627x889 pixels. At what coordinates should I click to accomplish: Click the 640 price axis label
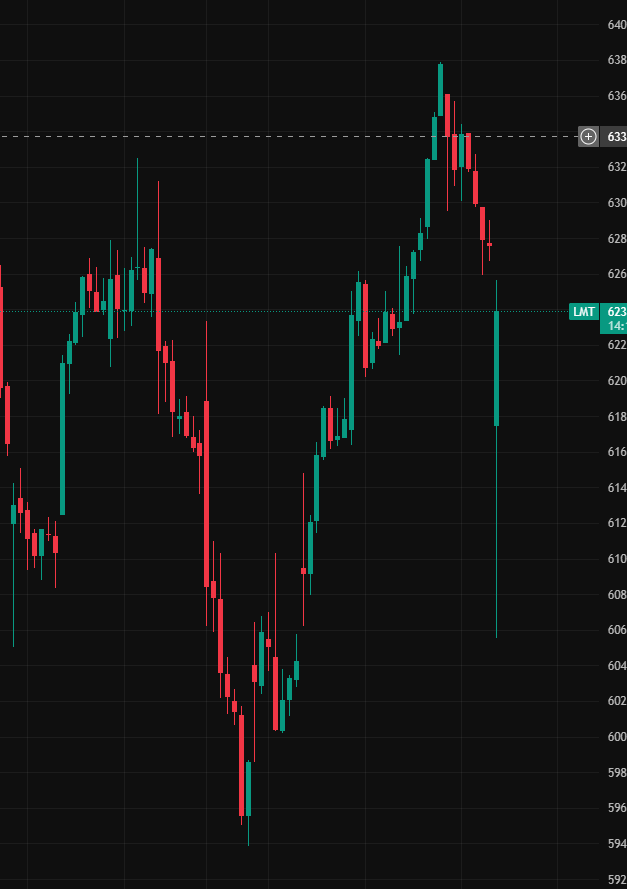tap(616, 25)
